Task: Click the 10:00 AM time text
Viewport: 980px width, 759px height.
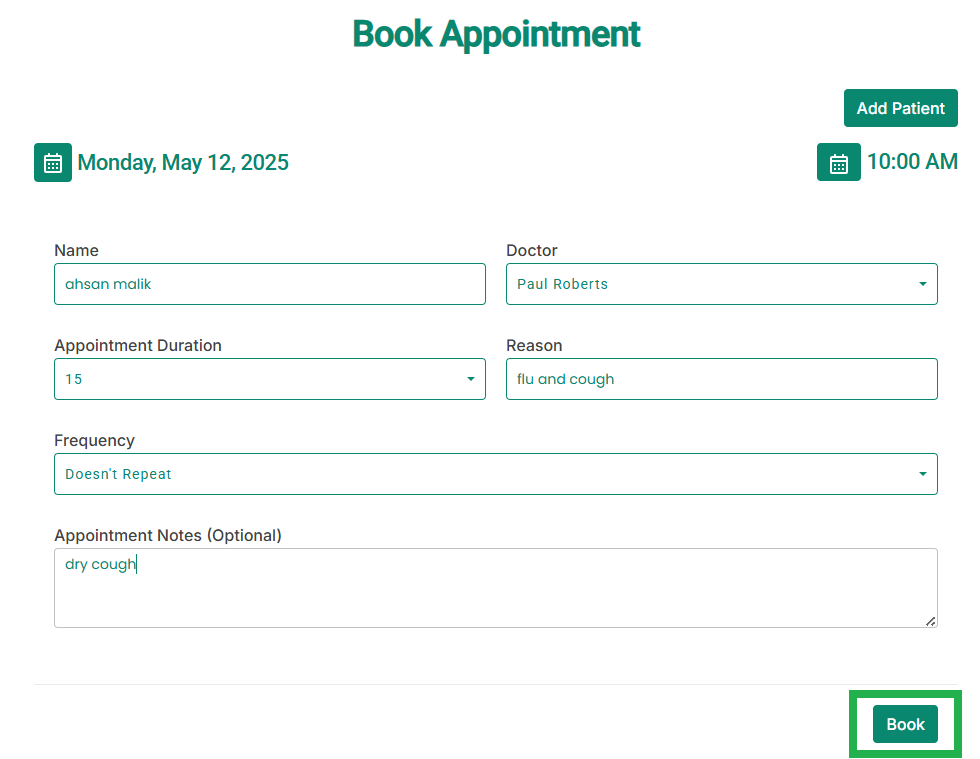Action: (912, 161)
